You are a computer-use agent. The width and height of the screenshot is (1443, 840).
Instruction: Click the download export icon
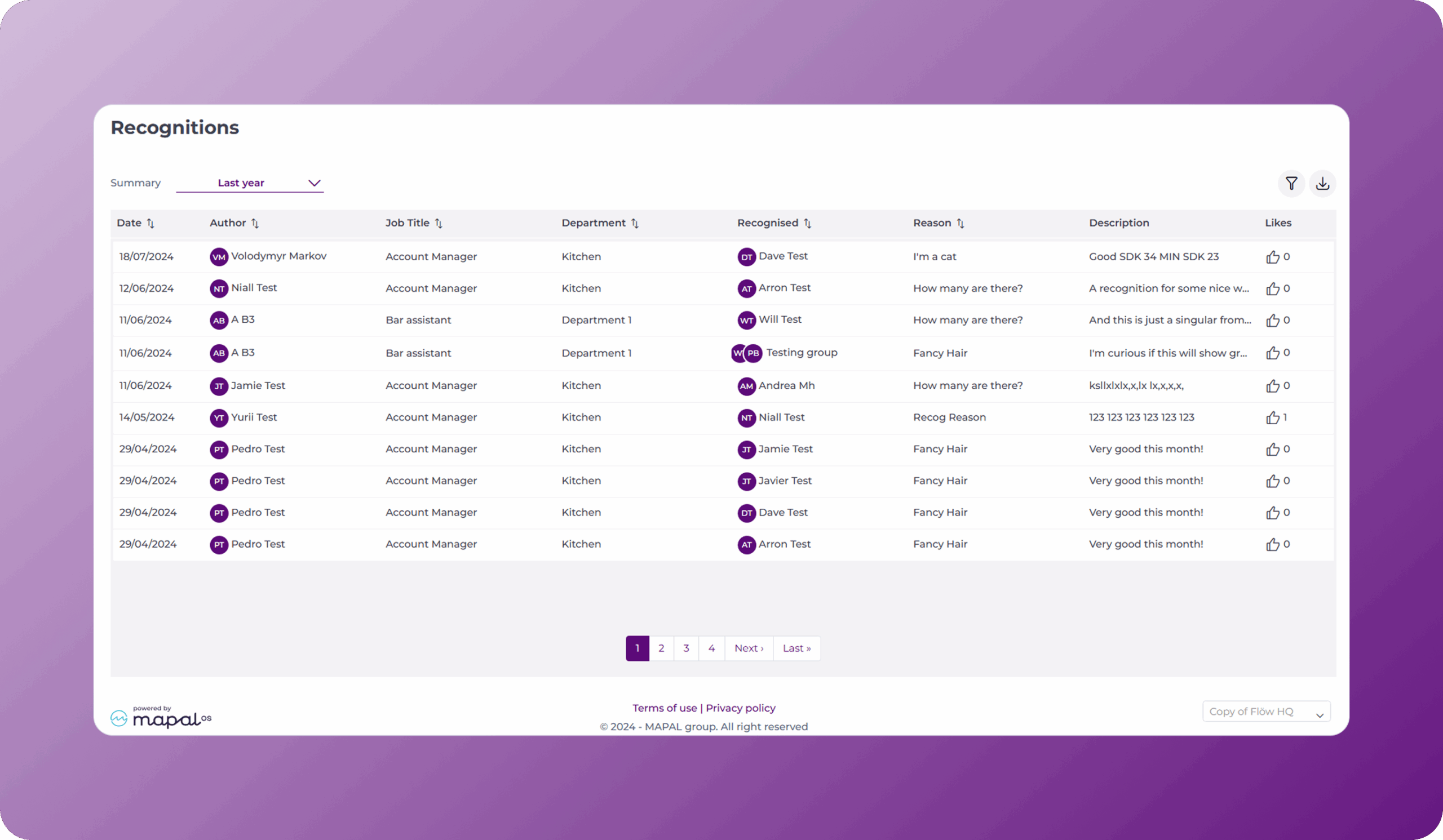(1322, 184)
